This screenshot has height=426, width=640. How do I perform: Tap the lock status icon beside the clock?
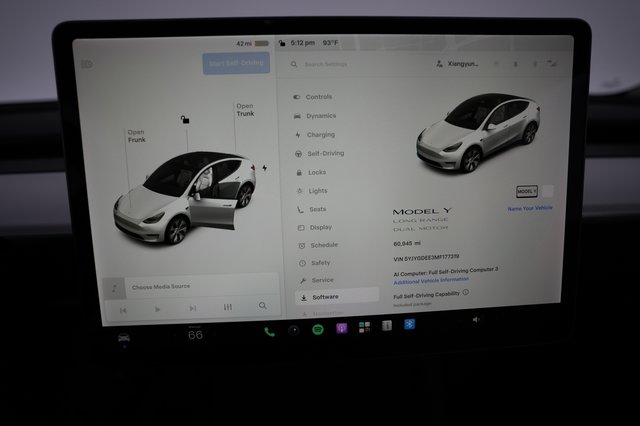point(282,43)
